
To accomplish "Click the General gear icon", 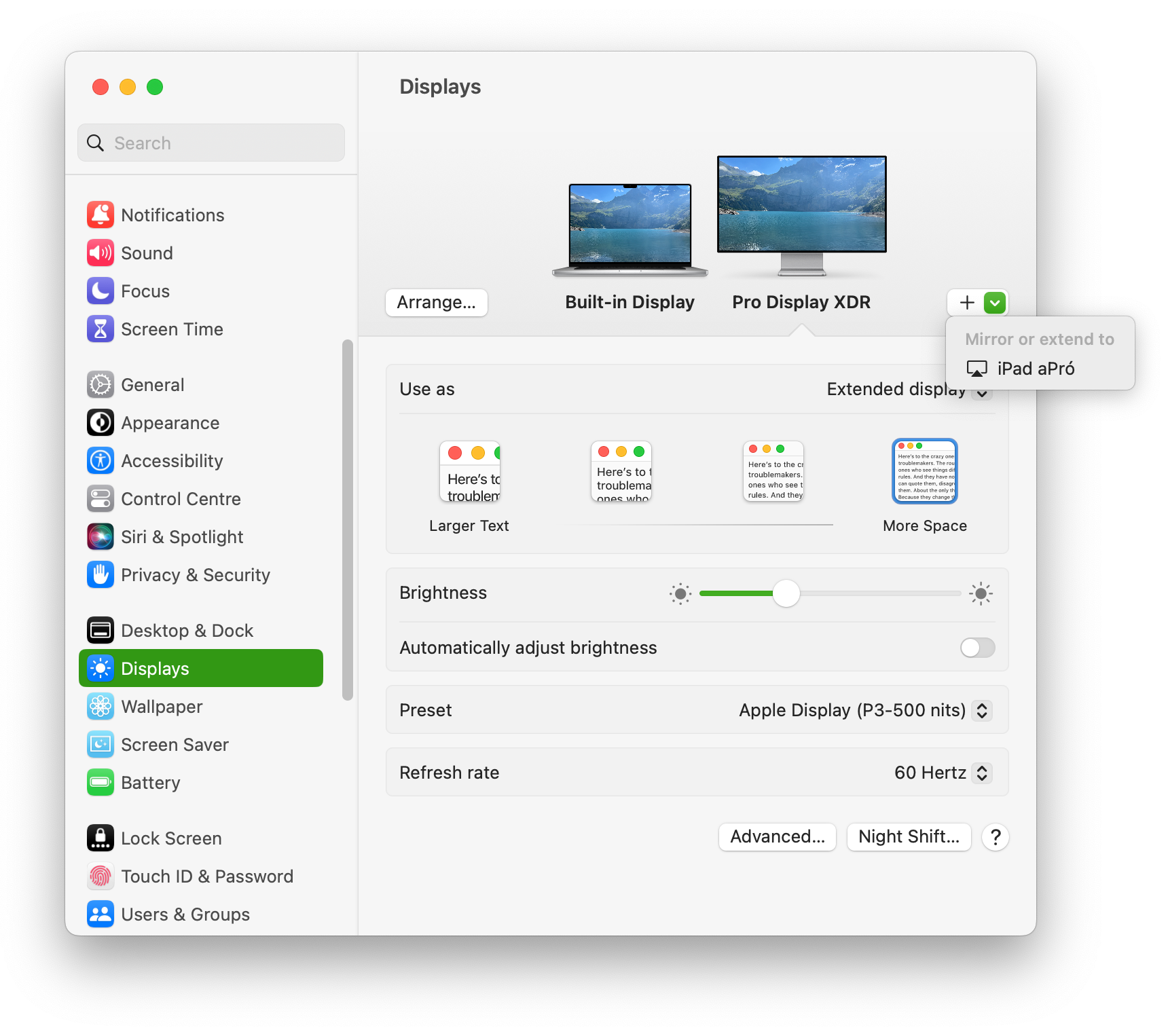I will (101, 385).
